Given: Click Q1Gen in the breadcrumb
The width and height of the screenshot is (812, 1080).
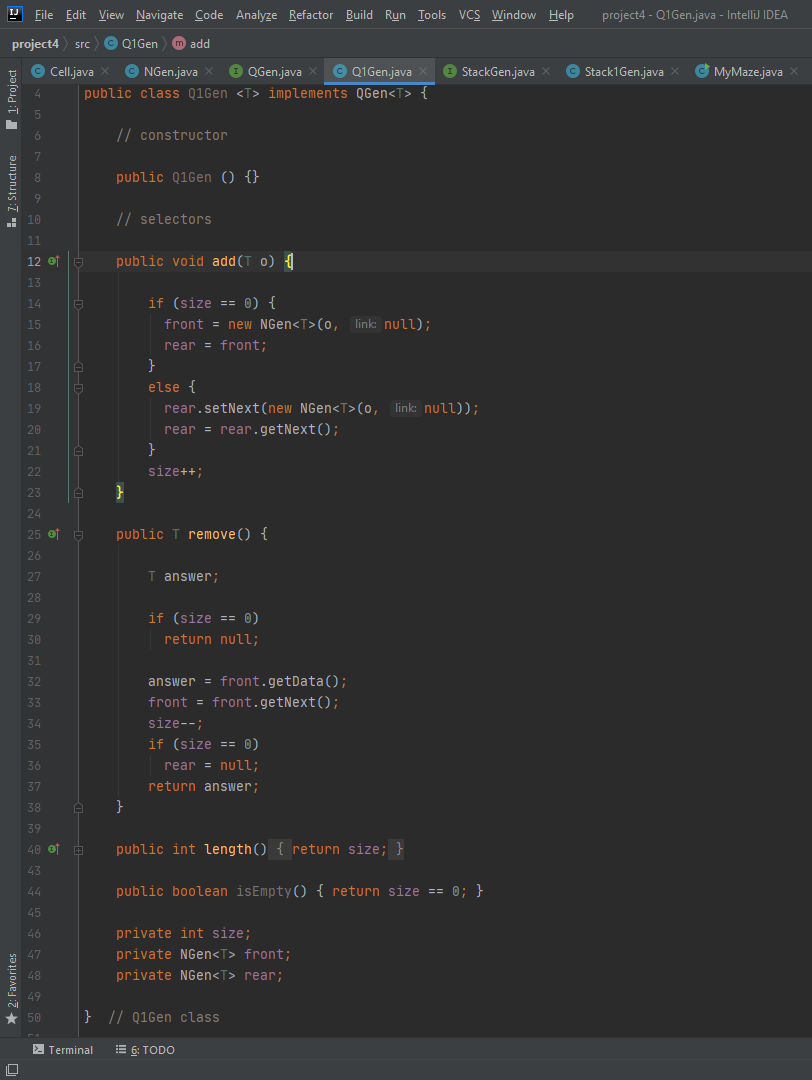Looking at the screenshot, I should click(140, 43).
